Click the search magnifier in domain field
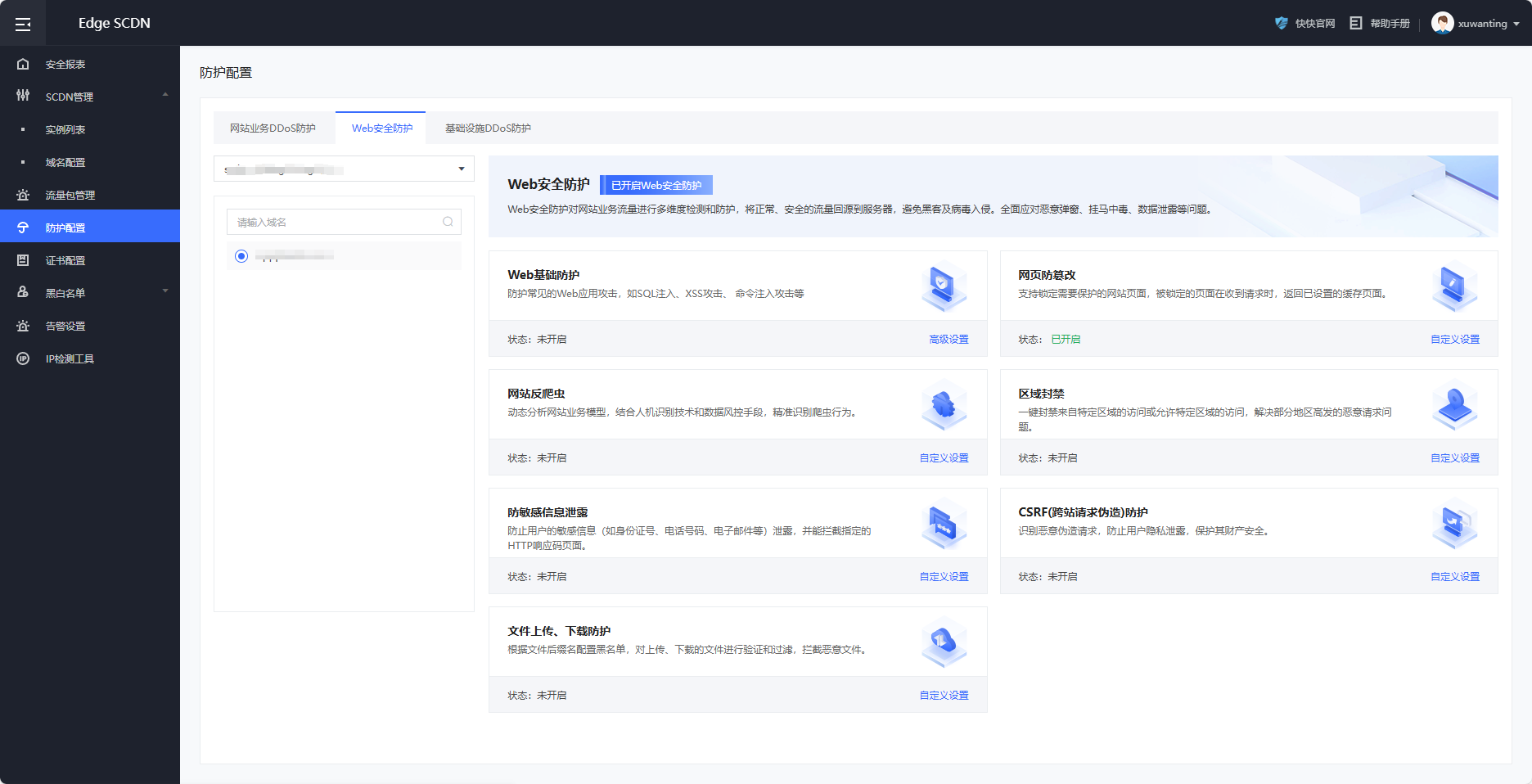The image size is (1532, 784). pyautogui.click(x=448, y=222)
